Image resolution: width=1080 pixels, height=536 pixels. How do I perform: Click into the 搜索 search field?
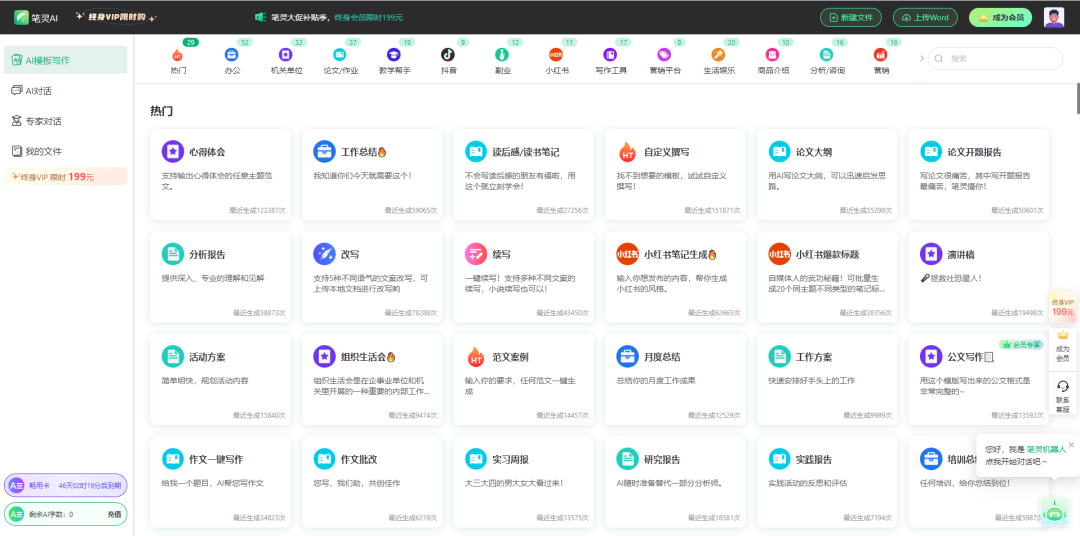coord(995,59)
